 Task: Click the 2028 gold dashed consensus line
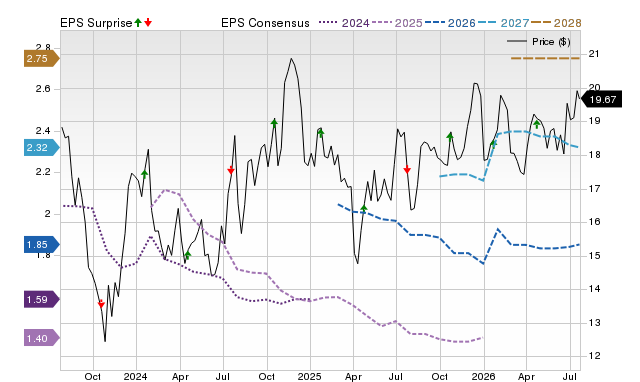[x=545, y=58]
